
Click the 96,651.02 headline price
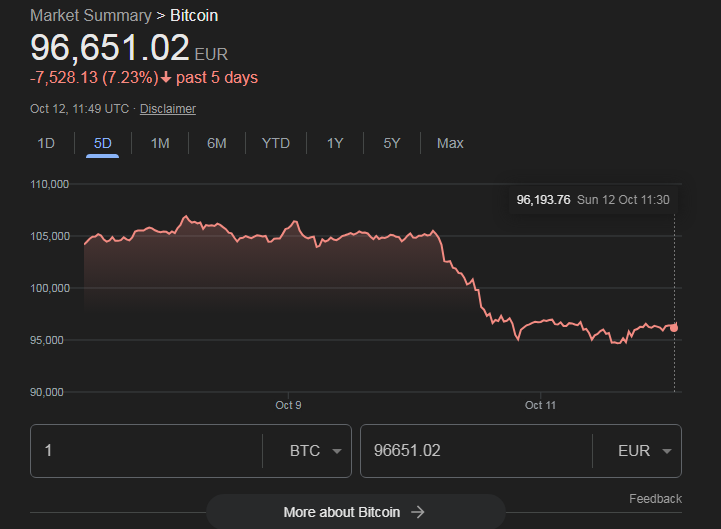109,47
